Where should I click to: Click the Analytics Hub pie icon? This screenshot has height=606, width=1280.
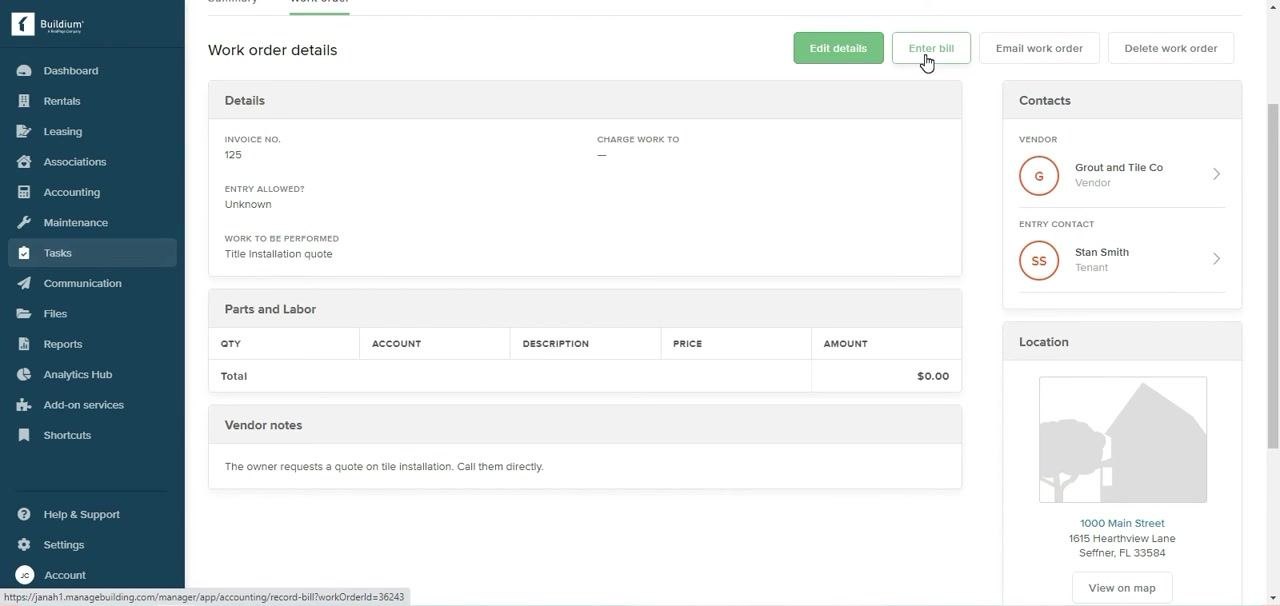24,374
